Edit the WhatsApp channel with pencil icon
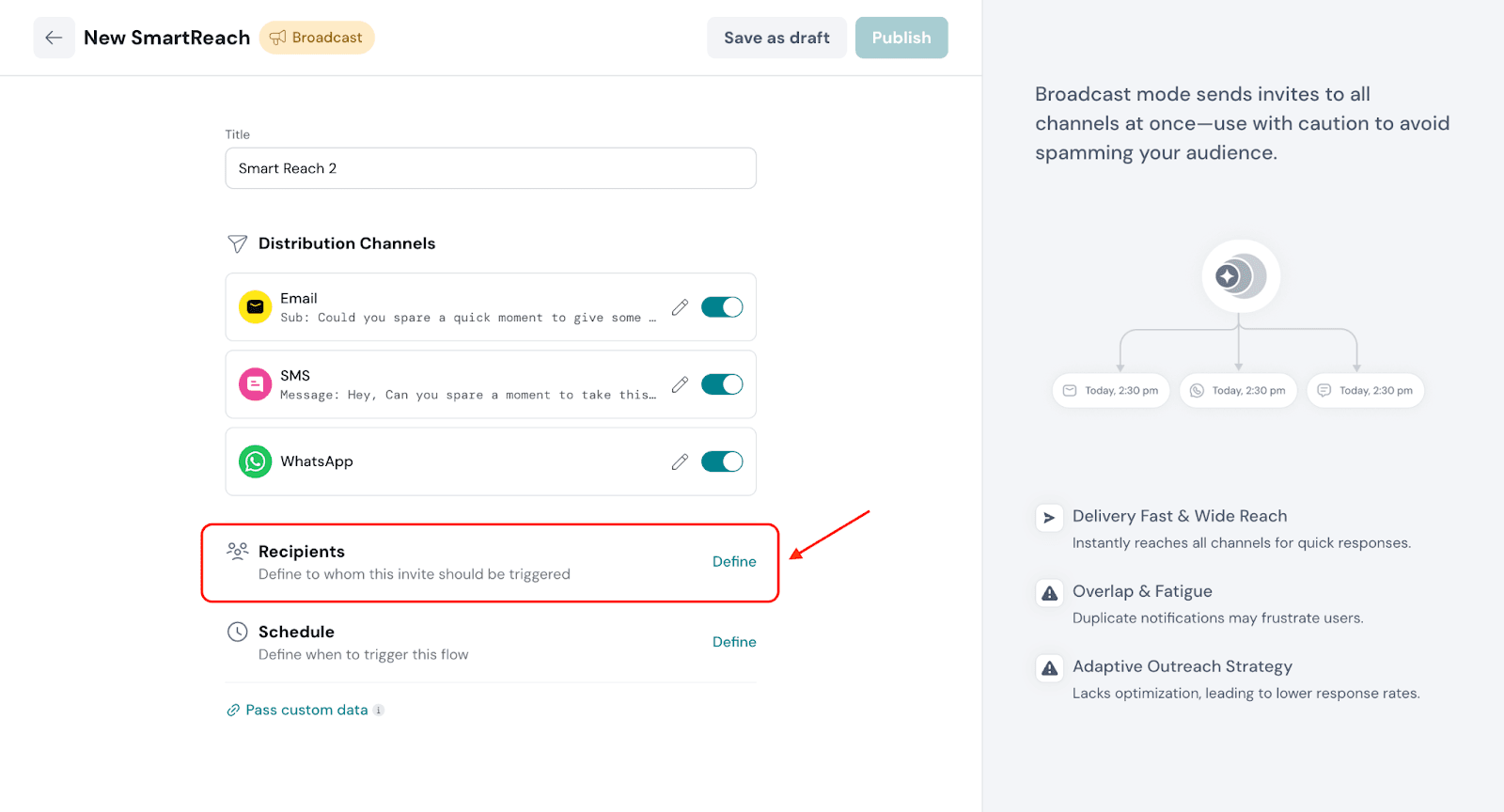This screenshot has width=1504, height=812. [x=680, y=461]
